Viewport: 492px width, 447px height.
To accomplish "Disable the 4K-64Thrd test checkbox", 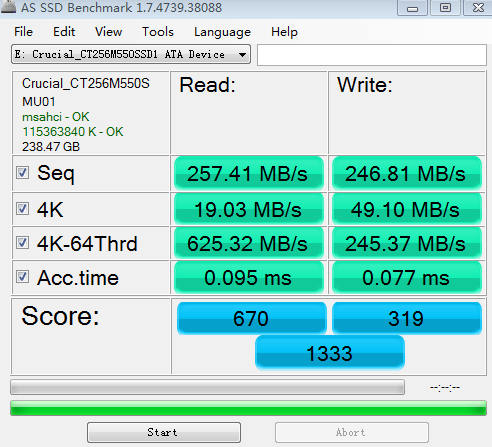I will [22, 243].
